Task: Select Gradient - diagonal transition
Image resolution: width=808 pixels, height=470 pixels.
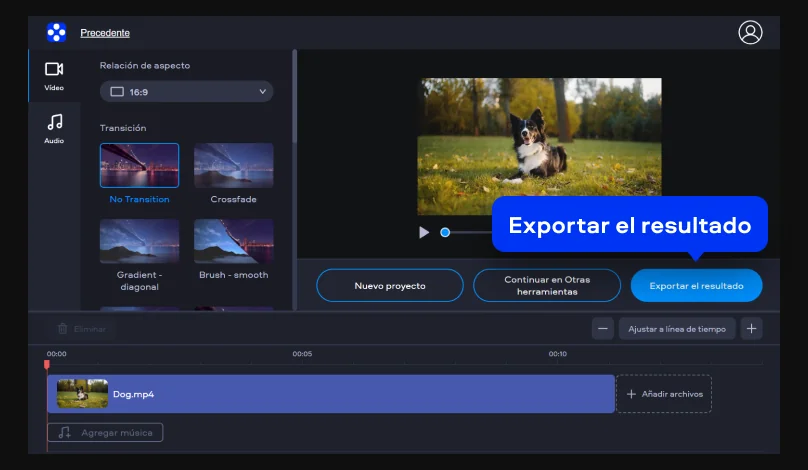Action: [x=139, y=241]
